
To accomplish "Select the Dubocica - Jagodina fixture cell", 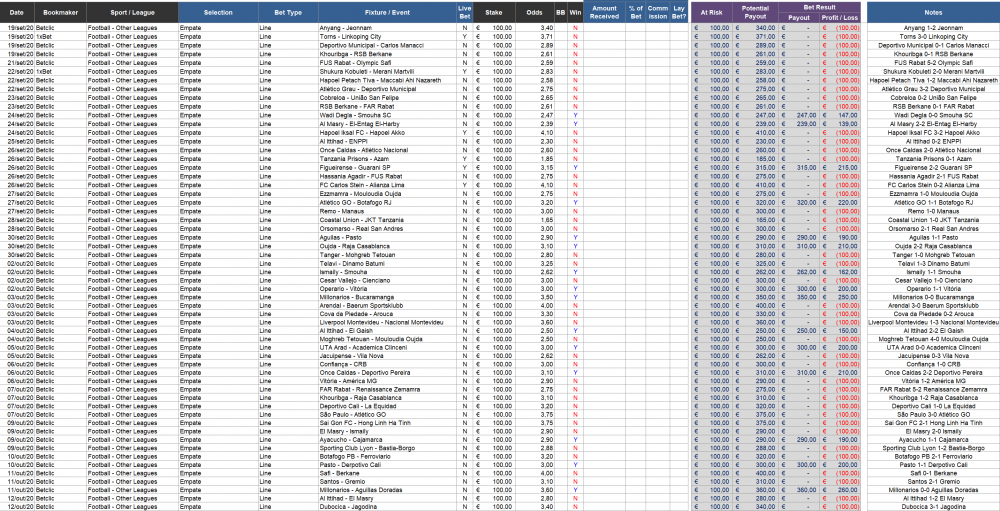I will 388,507.
